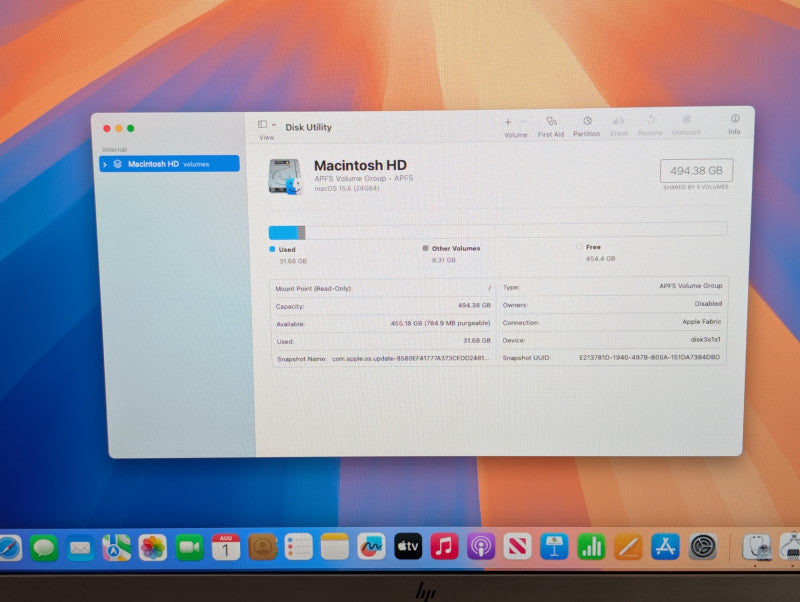
Task: Click the Connection value 'Apple Fabric'
Action: tap(702, 321)
